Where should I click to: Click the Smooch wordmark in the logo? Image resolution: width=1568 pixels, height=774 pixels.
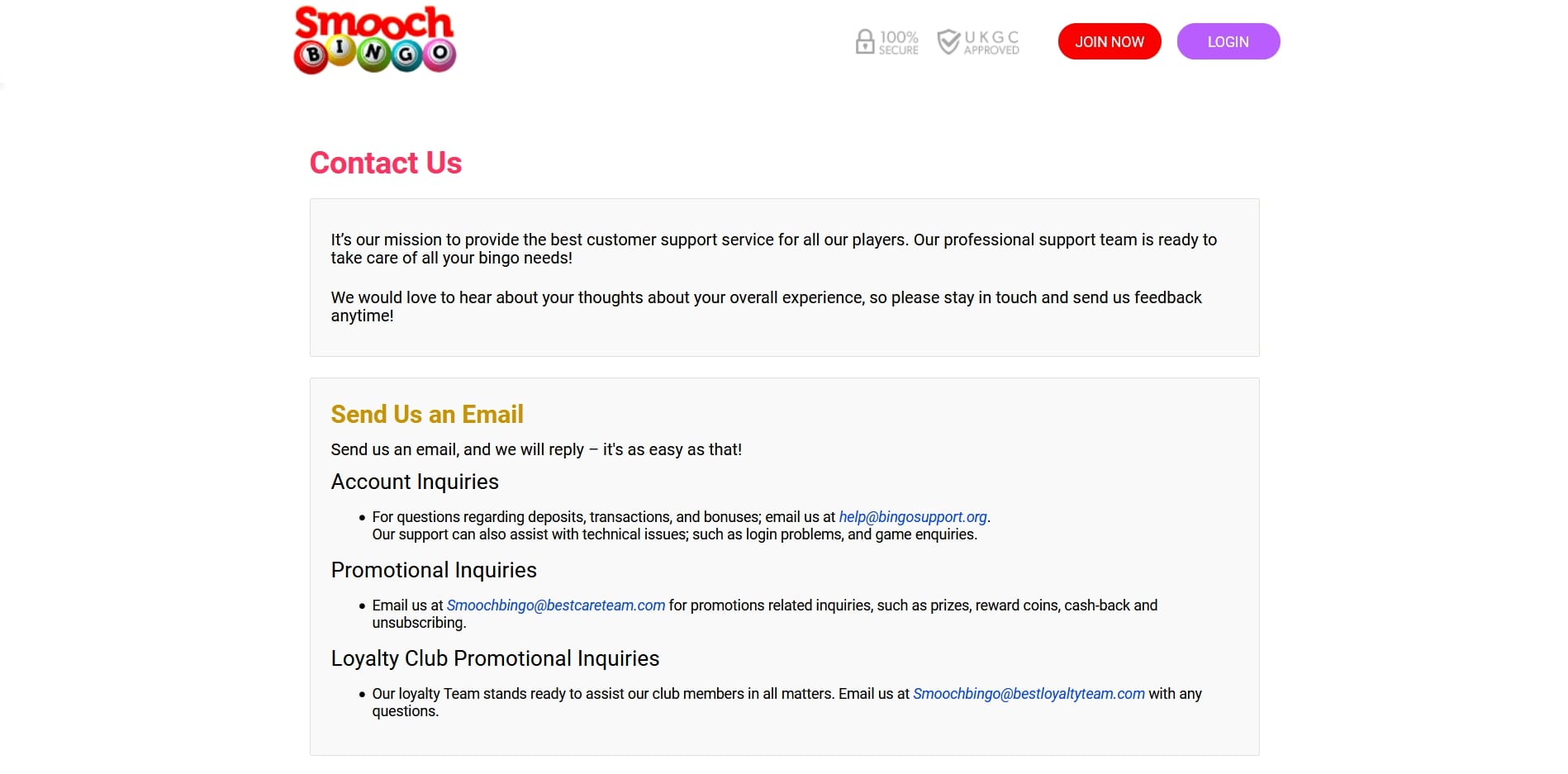tap(374, 22)
